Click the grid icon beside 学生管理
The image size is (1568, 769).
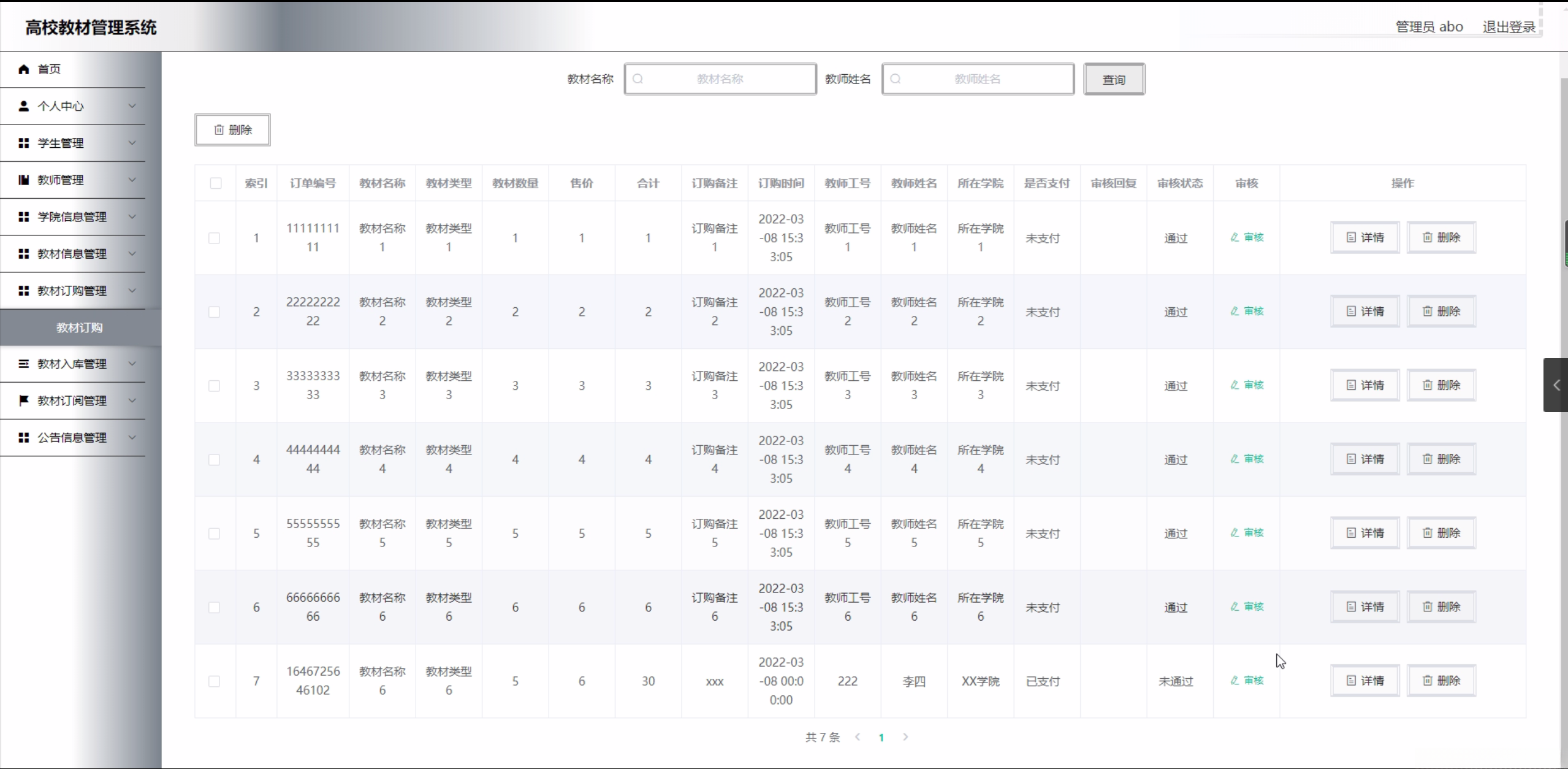pyautogui.click(x=24, y=143)
